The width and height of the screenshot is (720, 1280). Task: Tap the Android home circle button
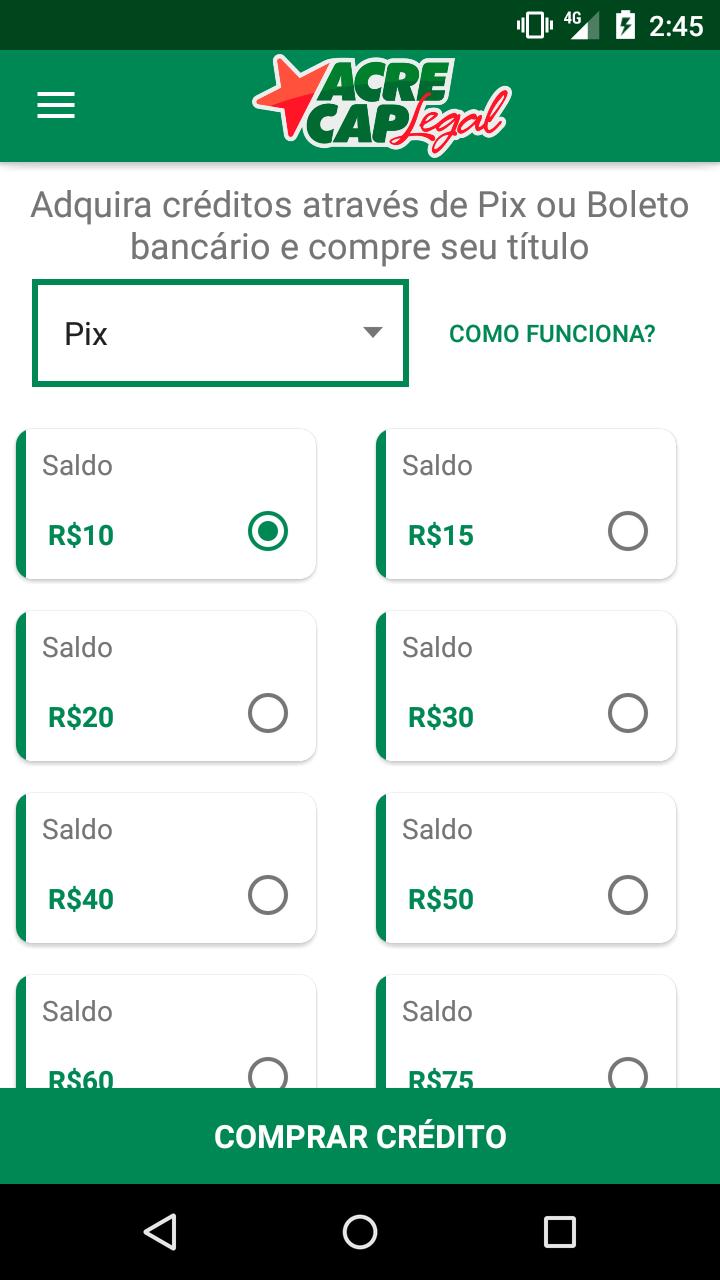[x=360, y=1232]
